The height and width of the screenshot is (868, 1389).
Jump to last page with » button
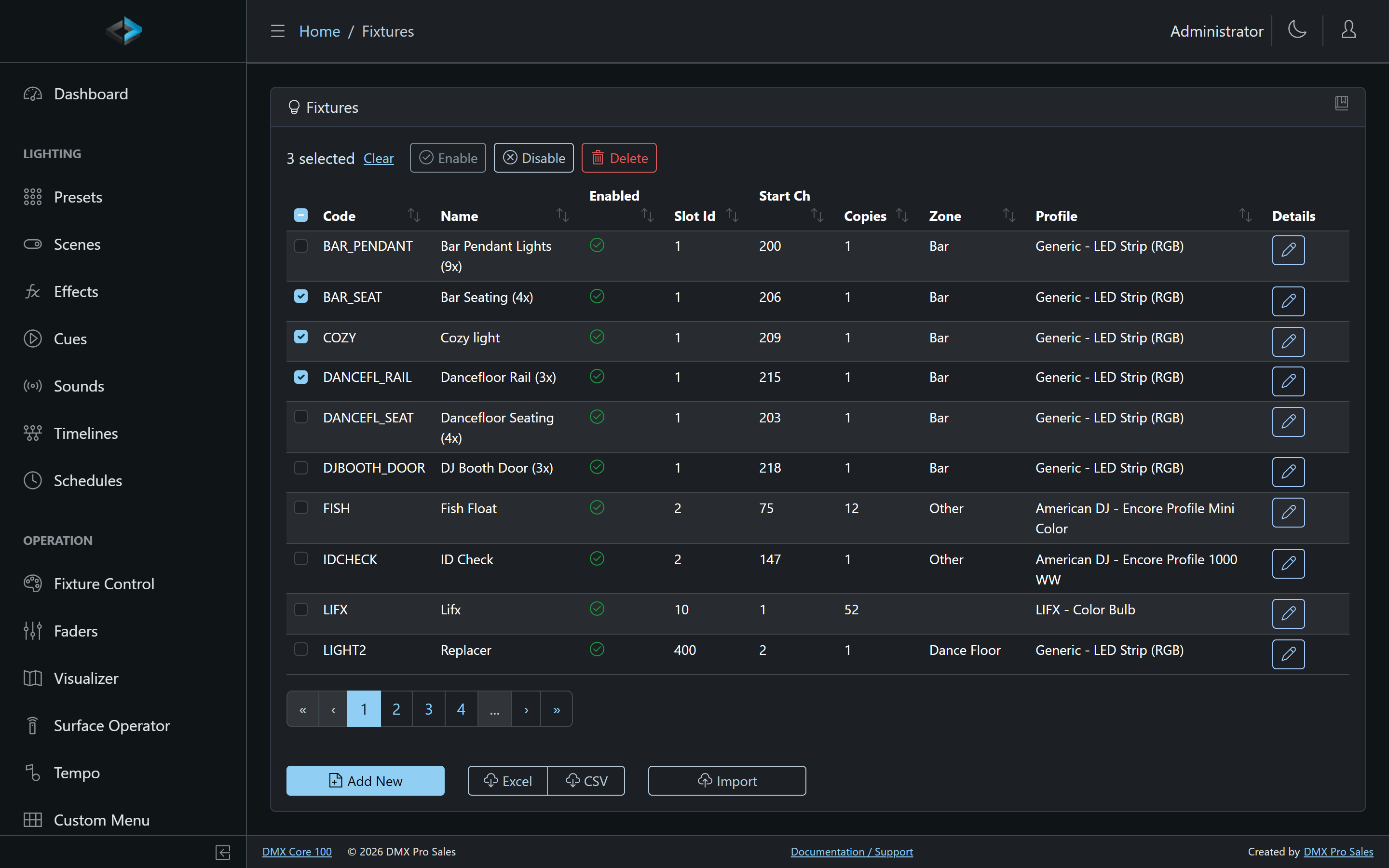(556, 709)
